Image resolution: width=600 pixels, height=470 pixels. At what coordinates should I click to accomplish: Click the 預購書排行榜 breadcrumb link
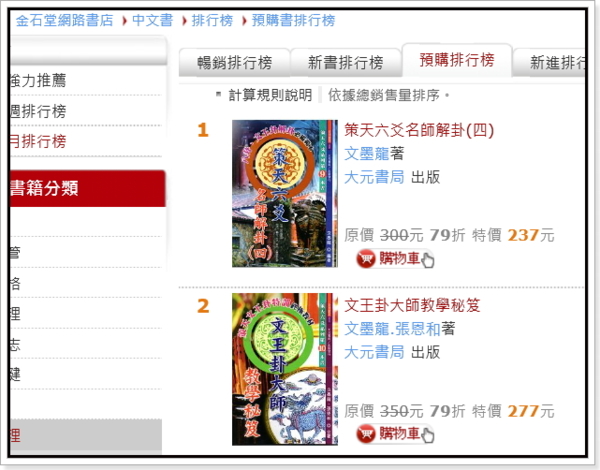click(293, 20)
